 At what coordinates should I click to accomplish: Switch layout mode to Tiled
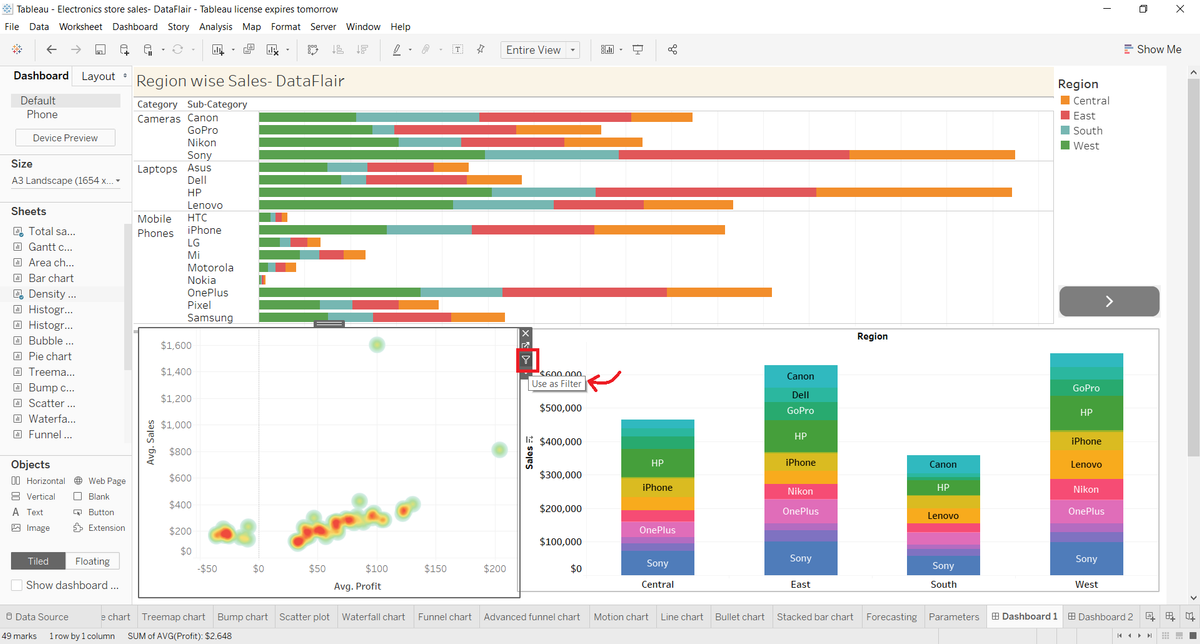[x=38, y=561]
